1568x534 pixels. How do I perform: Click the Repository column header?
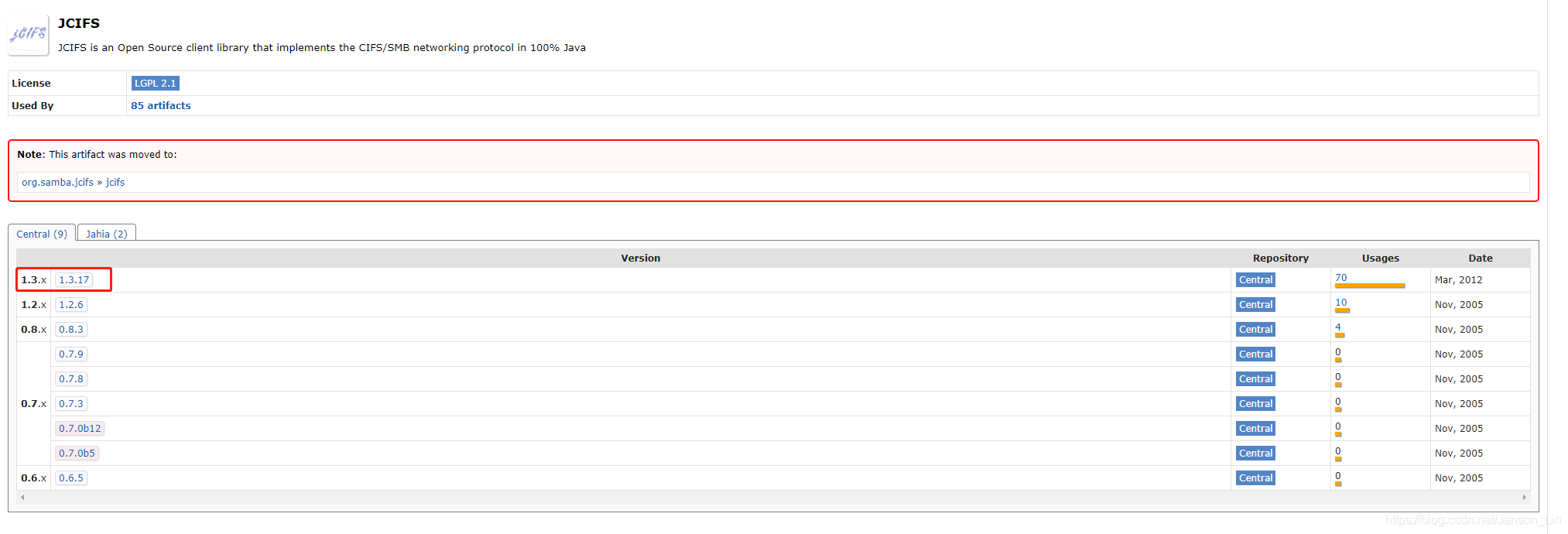tap(1281, 258)
